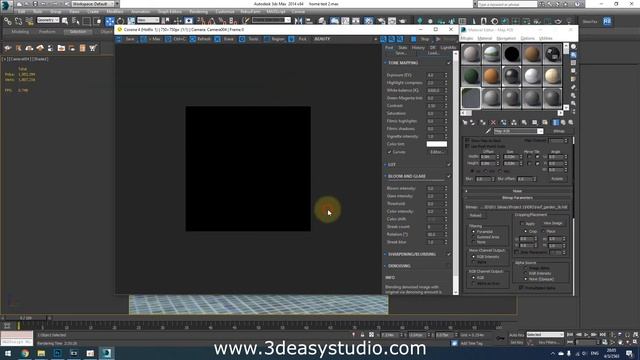The image size is (640, 360).
Task: Open File Explorer from the Windows taskbar
Action: click(x=41, y=353)
